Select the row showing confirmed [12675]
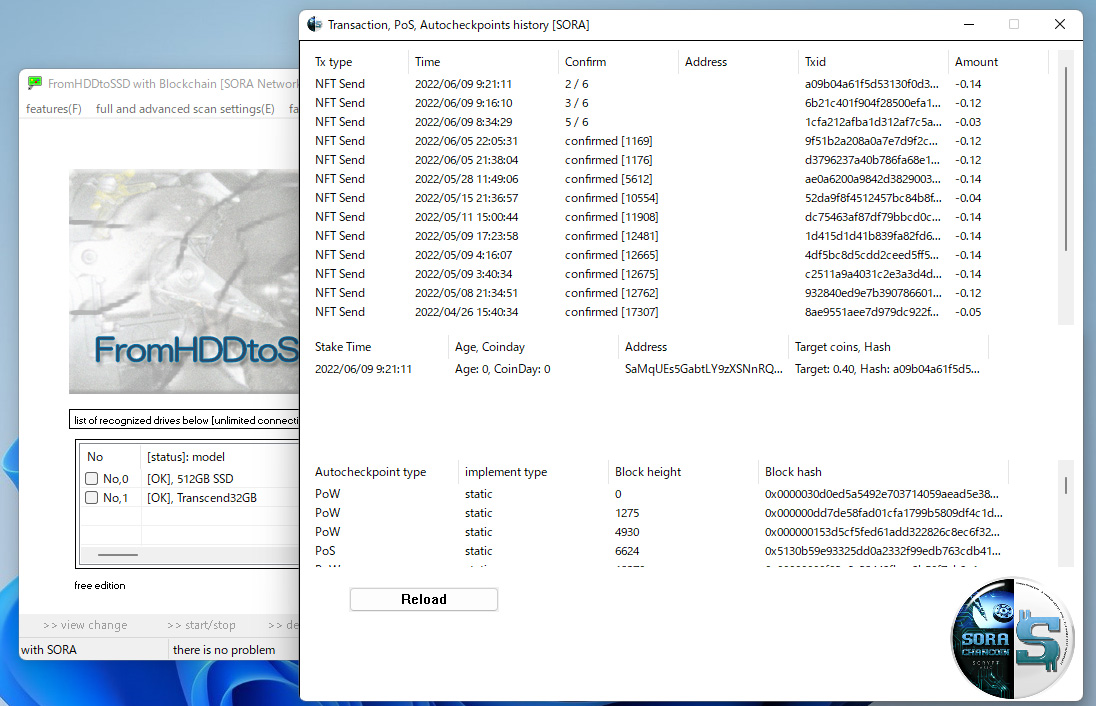Viewport: 1096px width, 706px height. (679, 274)
